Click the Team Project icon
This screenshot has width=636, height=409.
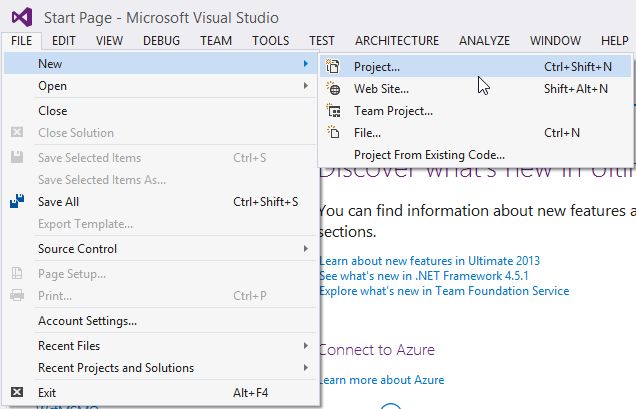(335, 111)
